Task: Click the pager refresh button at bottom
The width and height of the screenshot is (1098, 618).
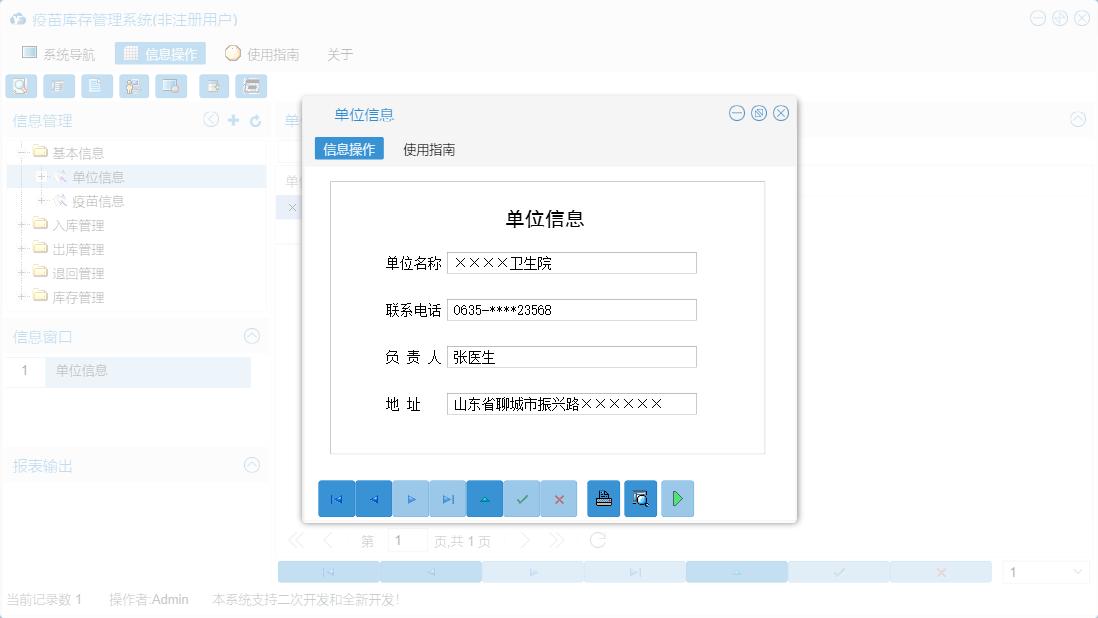Action: tap(597, 539)
